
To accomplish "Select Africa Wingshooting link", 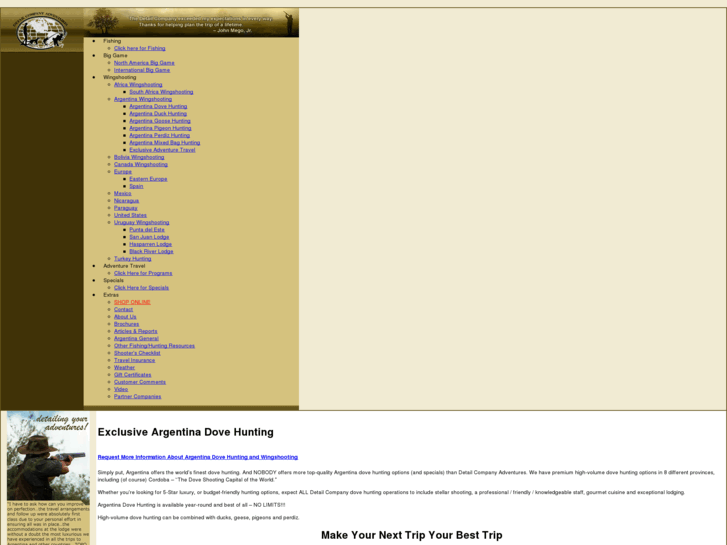I will click(138, 84).
